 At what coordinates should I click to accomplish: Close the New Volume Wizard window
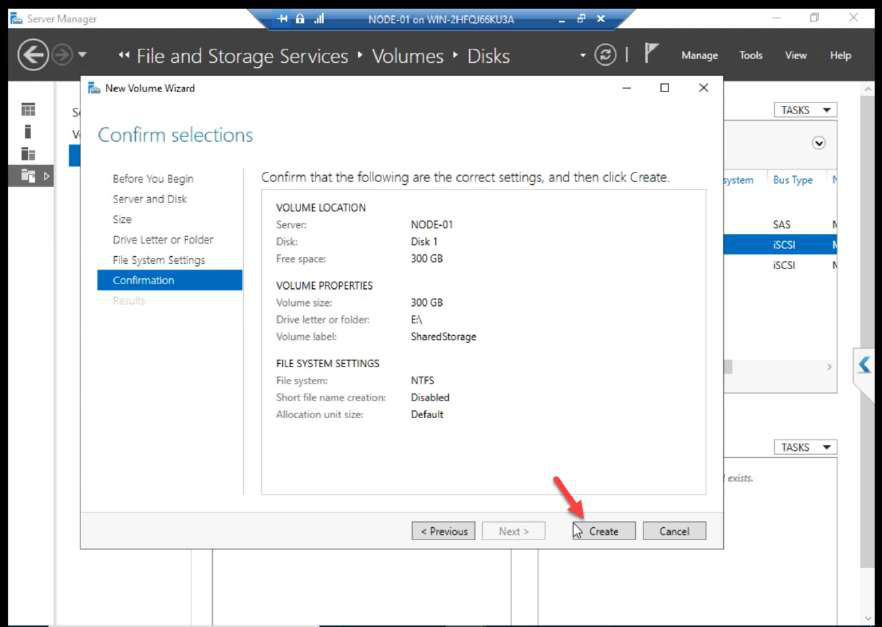703,88
